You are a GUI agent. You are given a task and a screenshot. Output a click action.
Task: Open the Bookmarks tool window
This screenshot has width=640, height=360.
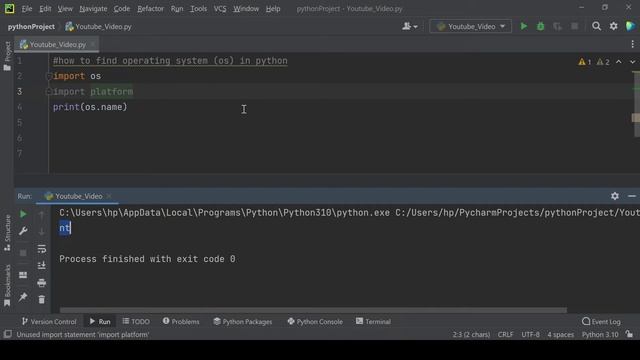click(7, 285)
